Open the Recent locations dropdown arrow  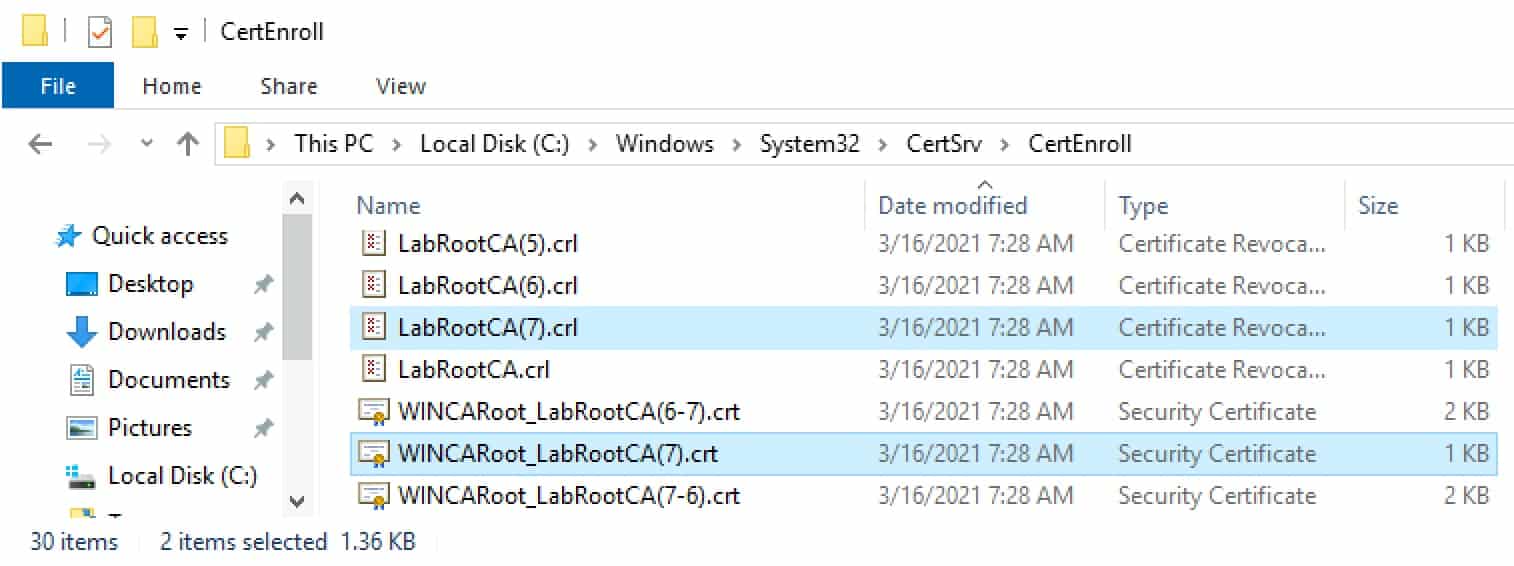pyautogui.click(x=147, y=144)
